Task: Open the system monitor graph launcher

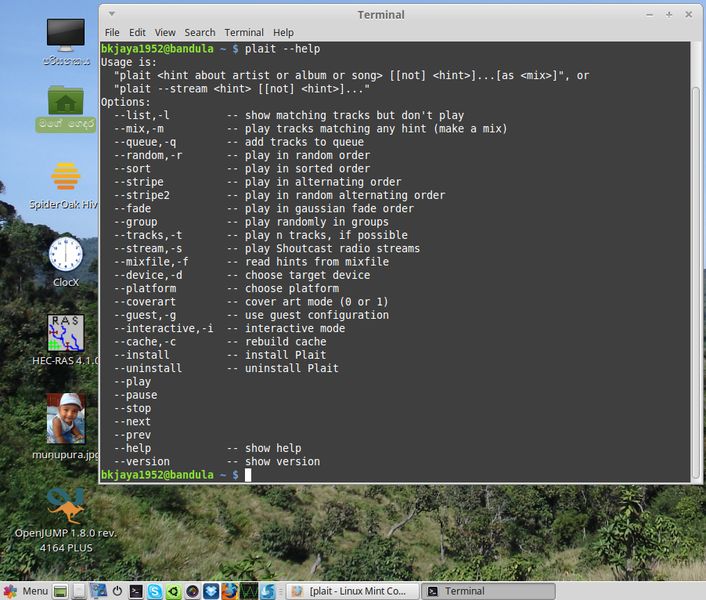Action: tap(249, 591)
